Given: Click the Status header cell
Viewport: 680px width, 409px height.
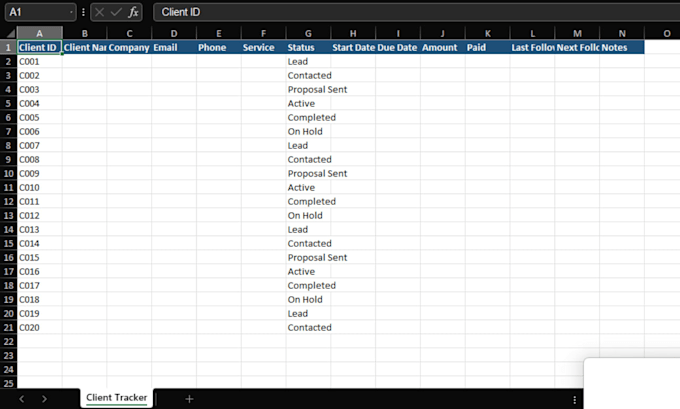Looking at the screenshot, I should 308,47.
